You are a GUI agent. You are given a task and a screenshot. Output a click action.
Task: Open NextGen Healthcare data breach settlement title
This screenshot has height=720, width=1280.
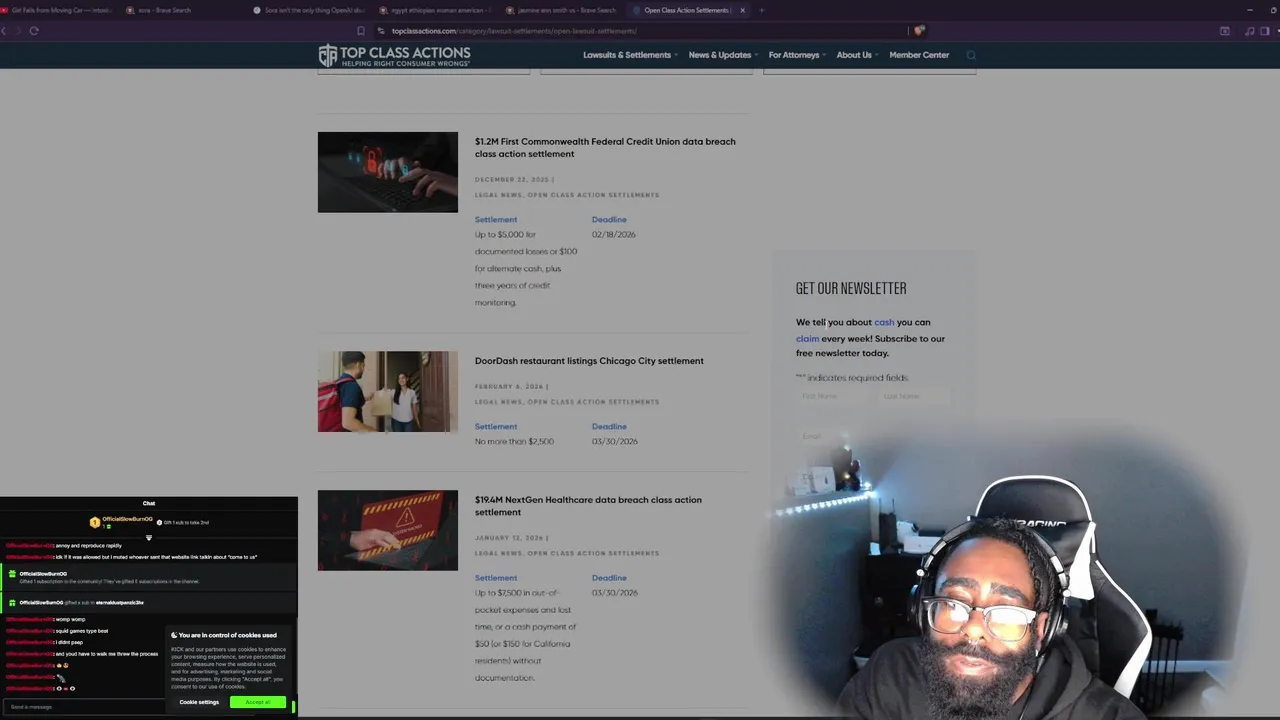[x=588, y=506]
